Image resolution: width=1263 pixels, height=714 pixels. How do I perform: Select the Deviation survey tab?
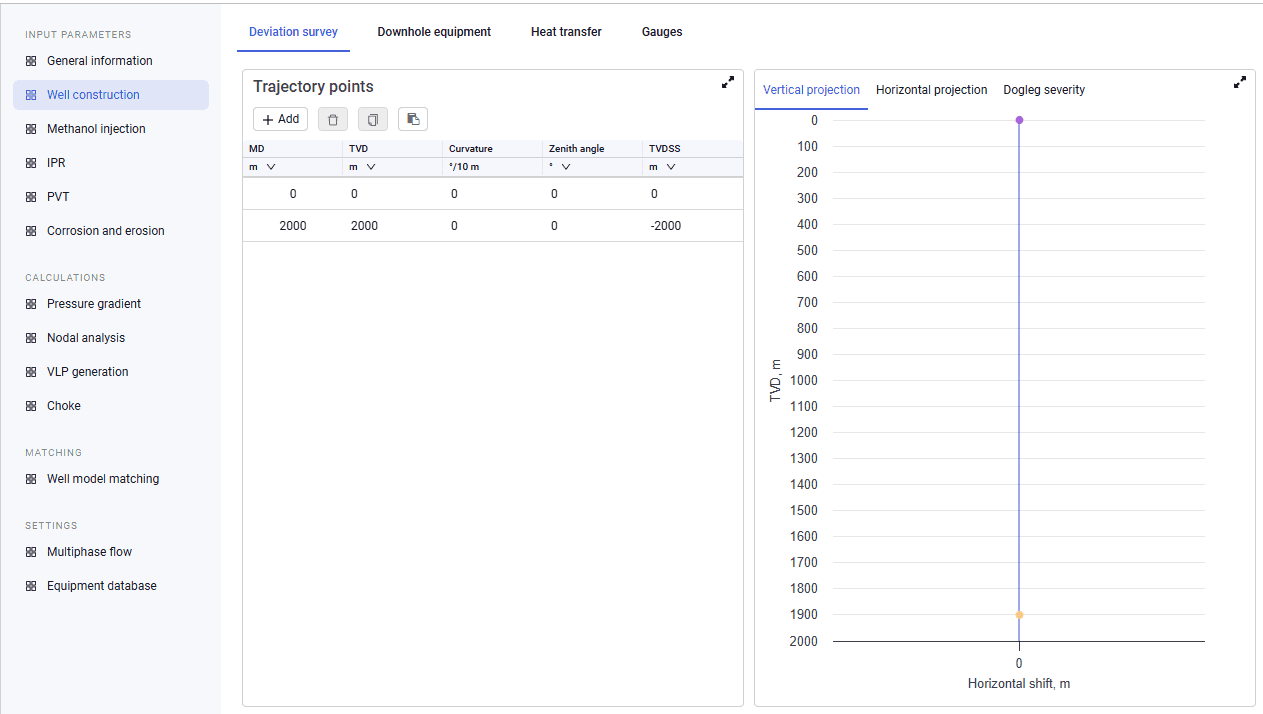[293, 32]
